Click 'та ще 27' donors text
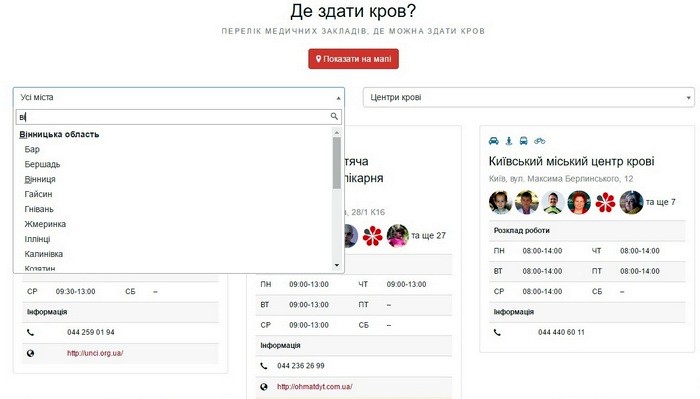This screenshot has width=700, height=399. pyautogui.click(x=428, y=236)
